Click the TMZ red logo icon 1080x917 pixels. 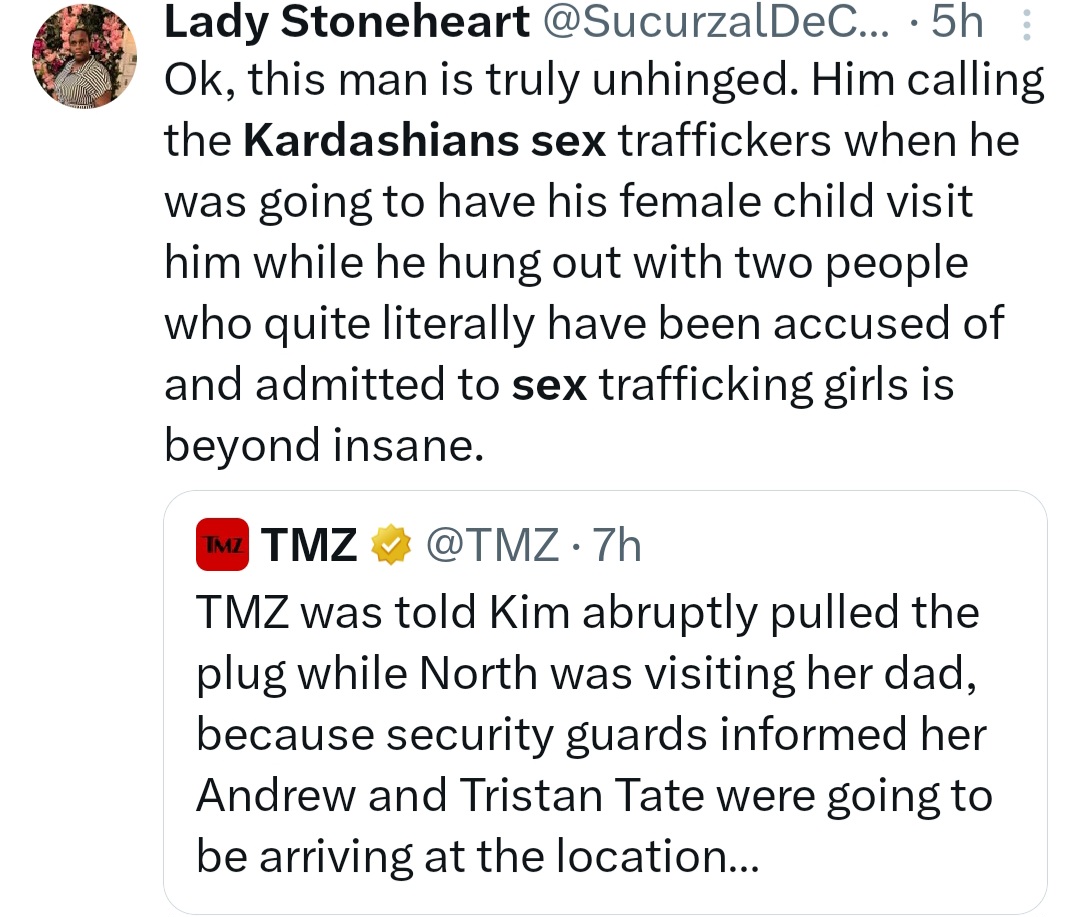(x=222, y=545)
